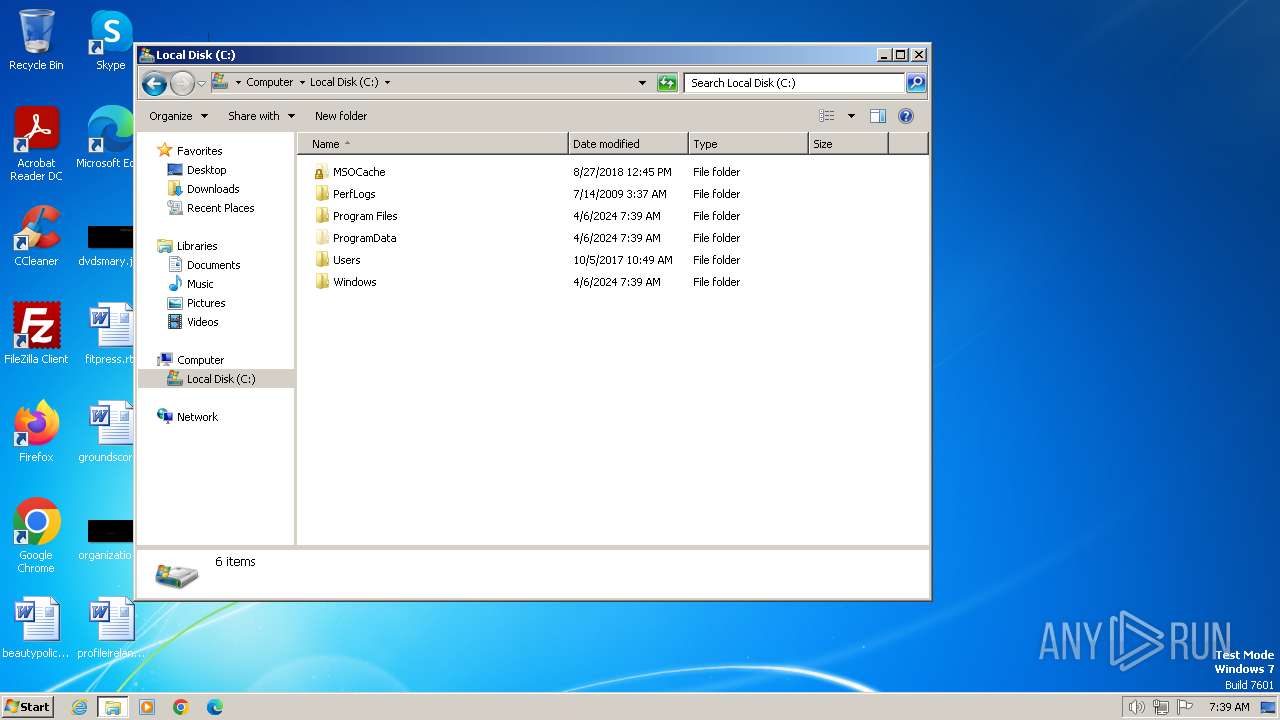
Task: Click the Skype desktop shortcut
Action: tap(110, 40)
